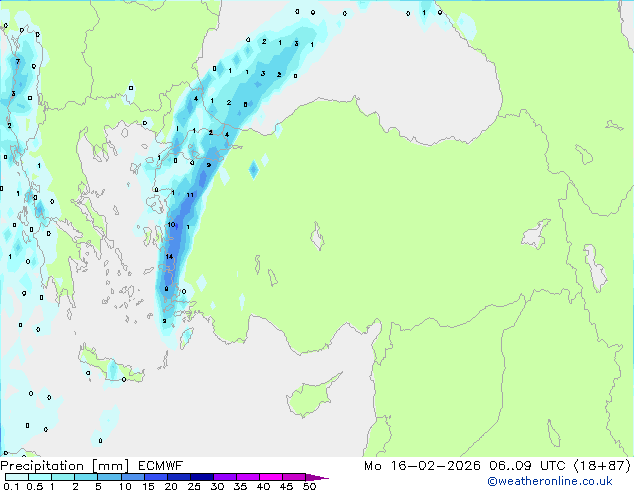
Task: Click the '(18+87)' forecast run label
Action: pos(602,466)
